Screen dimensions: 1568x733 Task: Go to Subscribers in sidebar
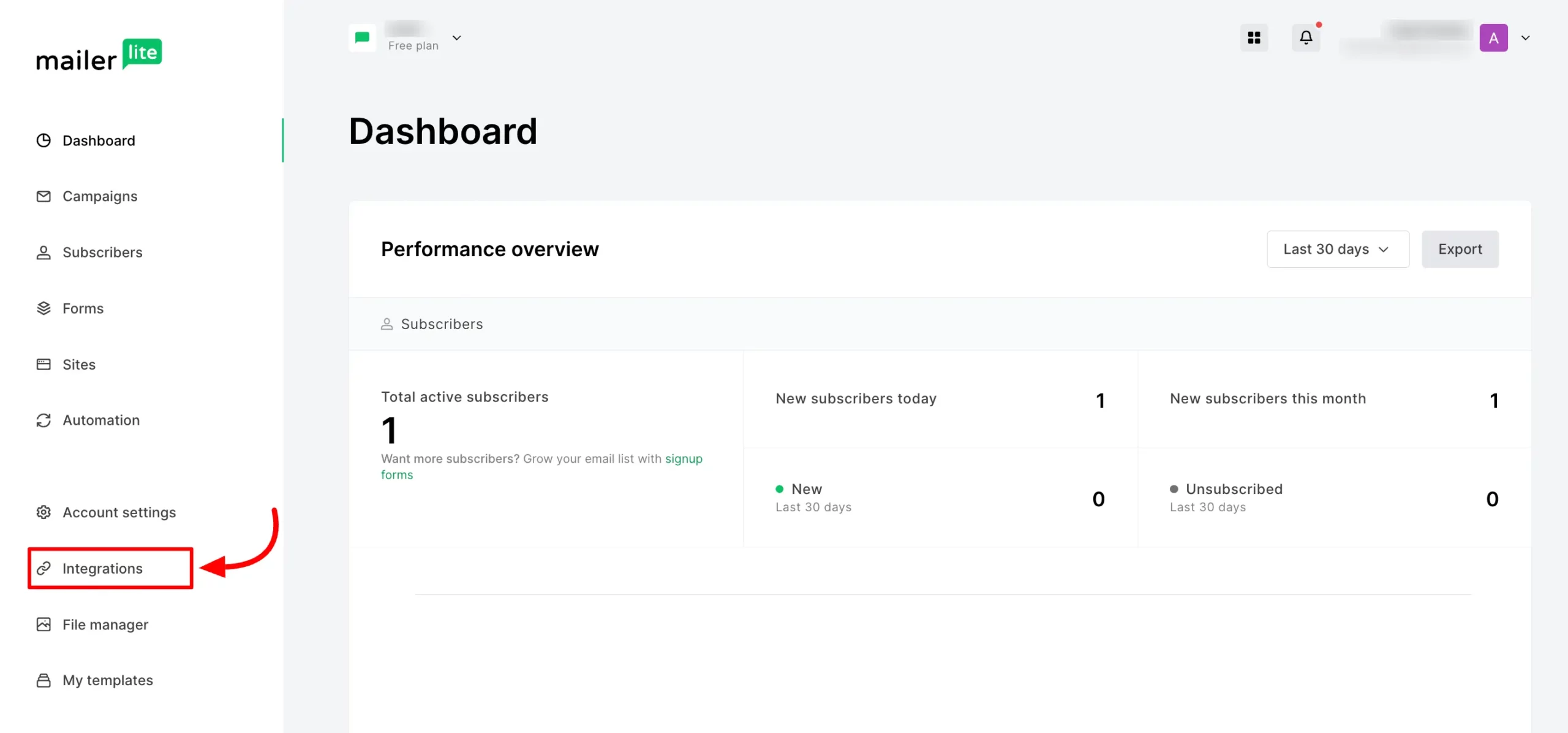102,253
